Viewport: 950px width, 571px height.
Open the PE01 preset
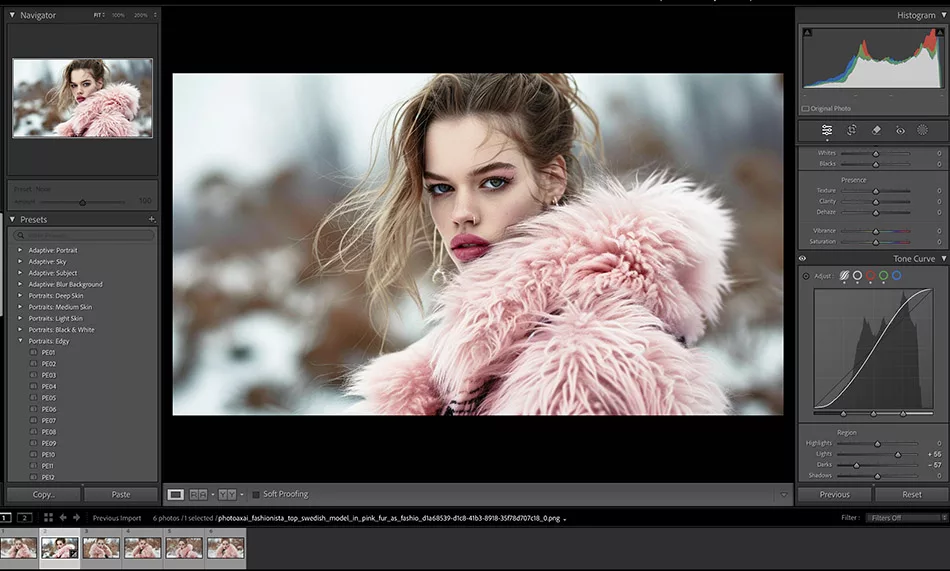click(x=48, y=352)
